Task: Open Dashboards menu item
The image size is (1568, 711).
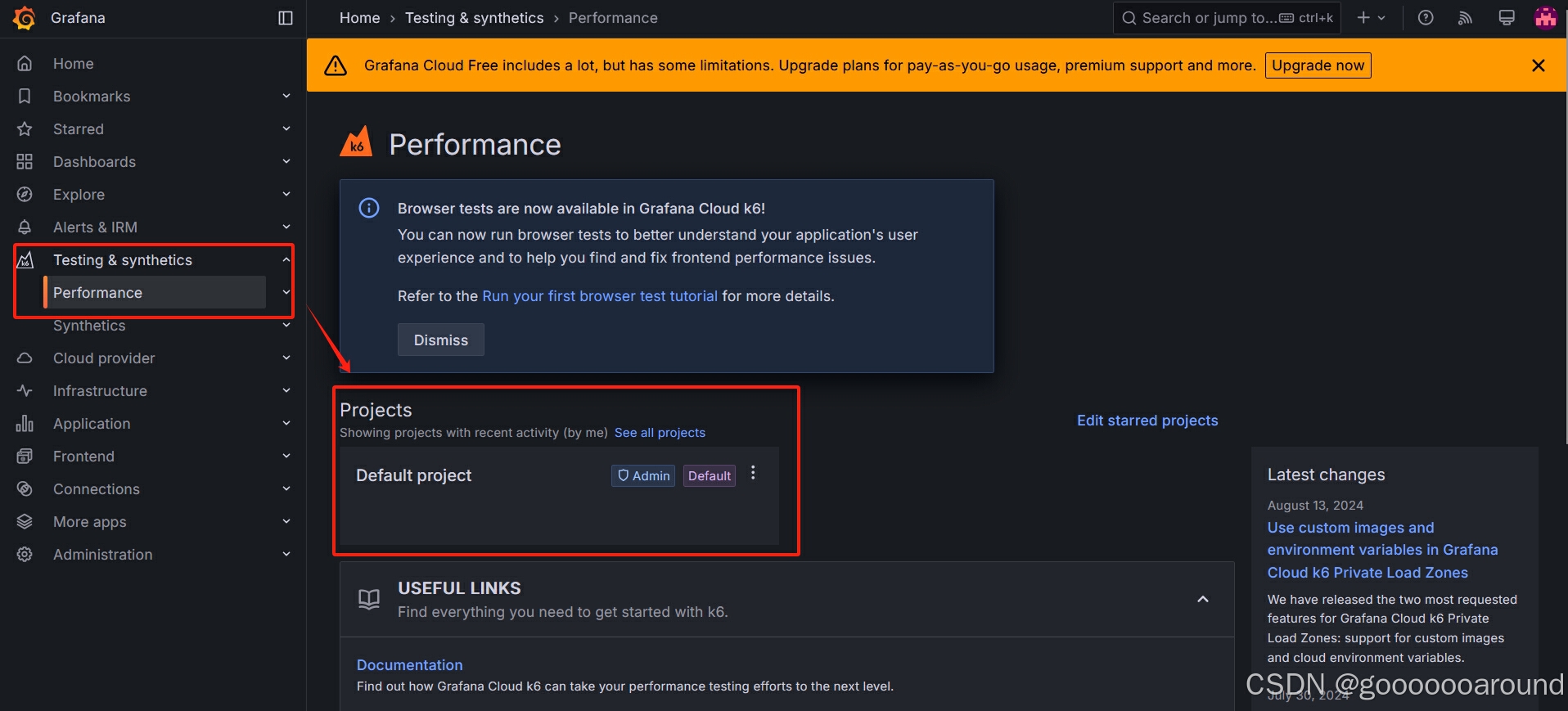Action: click(94, 161)
